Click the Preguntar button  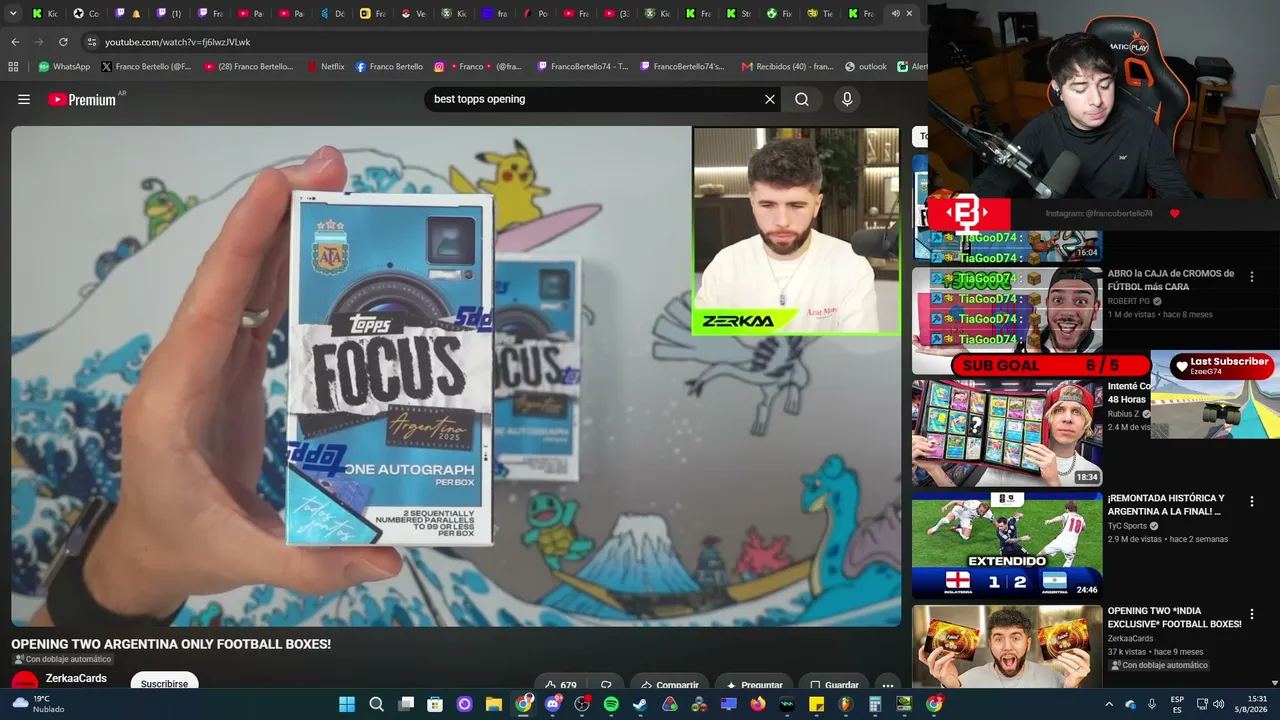tap(754, 685)
